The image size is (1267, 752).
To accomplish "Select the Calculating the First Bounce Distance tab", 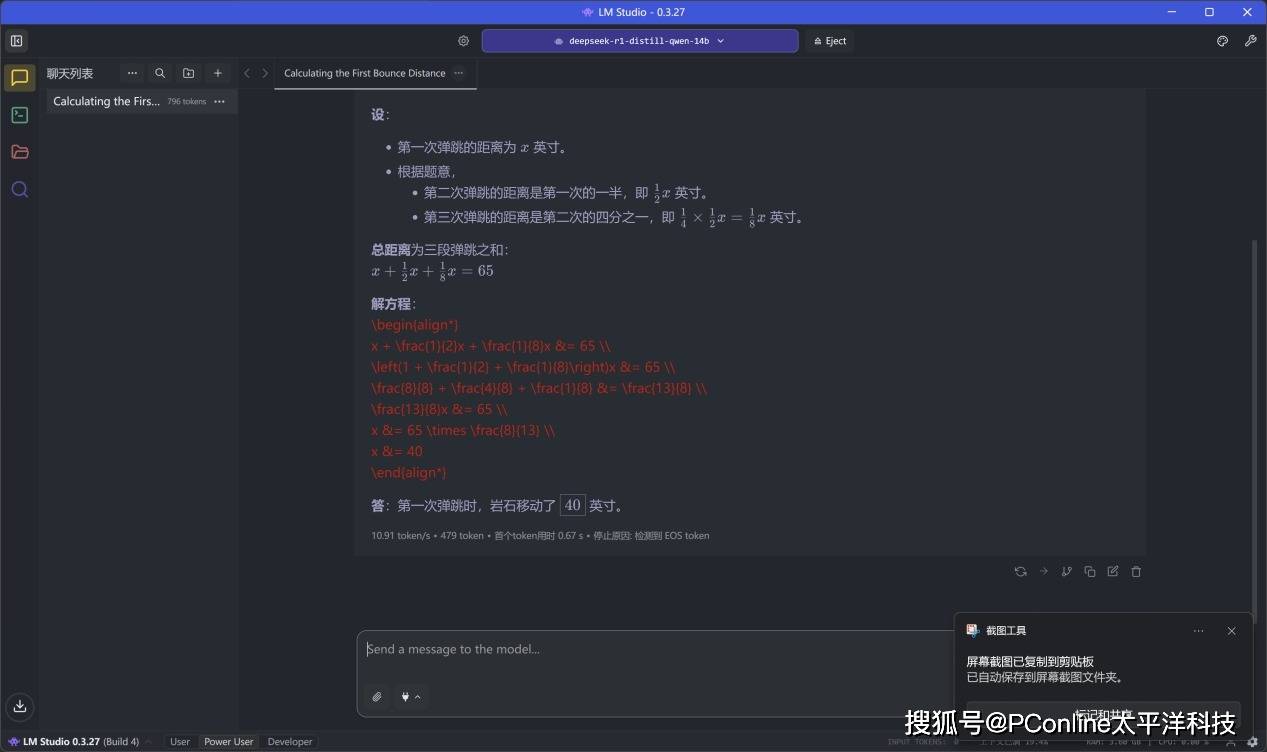I will [x=364, y=73].
